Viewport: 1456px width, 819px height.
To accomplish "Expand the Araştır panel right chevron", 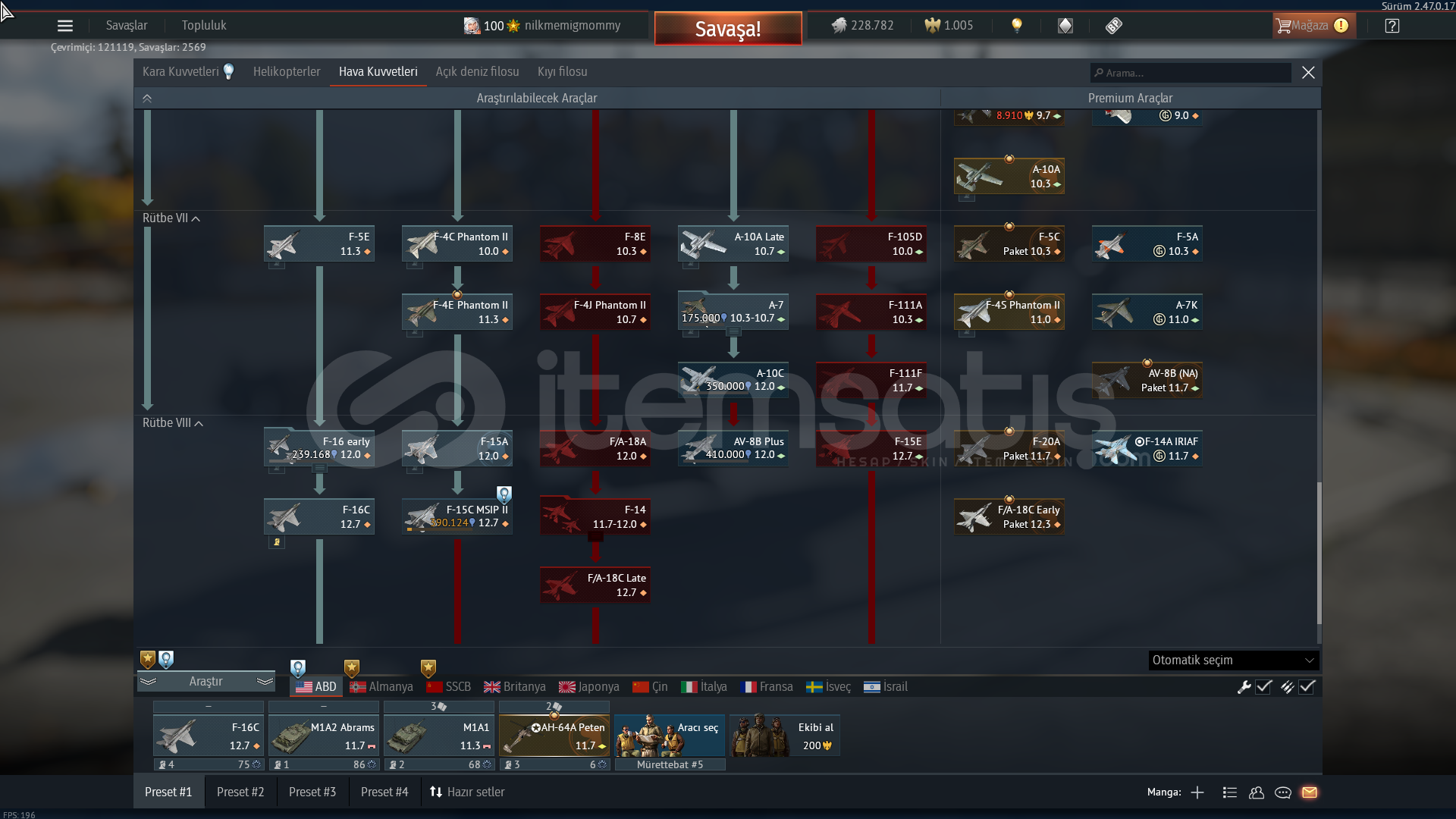I will (265, 682).
